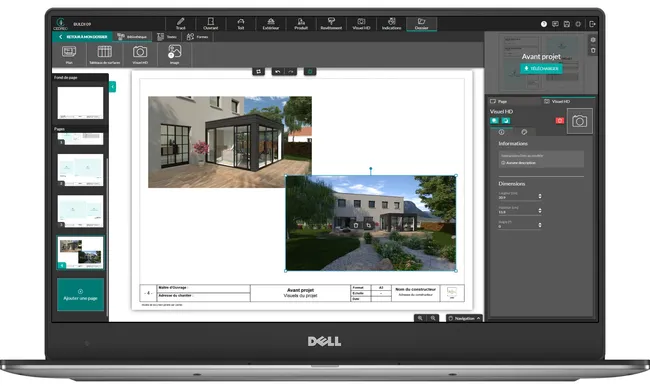The height and width of the screenshot is (389, 650).
Task: Adjust the Largeur dimension stepper
Action: pos(540,196)
